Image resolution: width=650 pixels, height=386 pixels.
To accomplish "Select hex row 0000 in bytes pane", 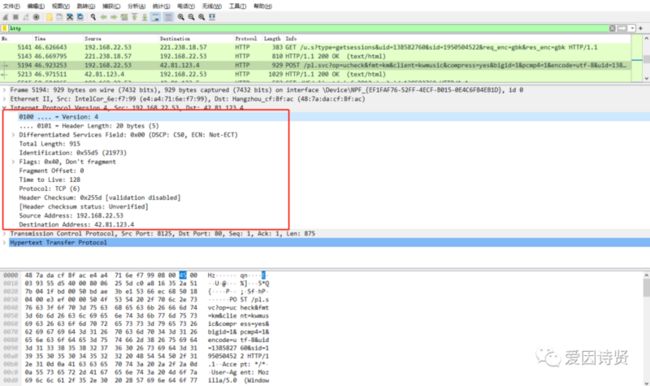I will tap(137, 275).
